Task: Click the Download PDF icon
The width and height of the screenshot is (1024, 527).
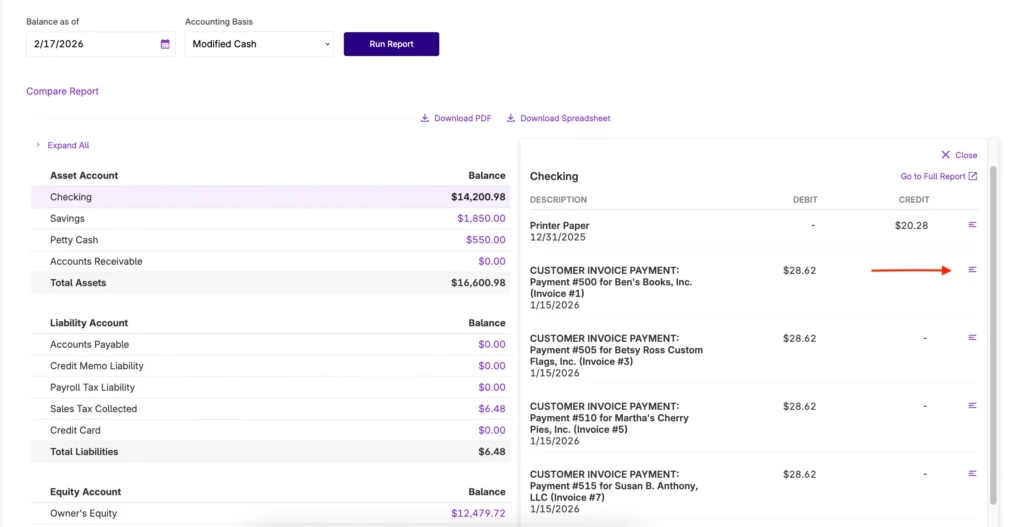Action: (x=425, y=118)
